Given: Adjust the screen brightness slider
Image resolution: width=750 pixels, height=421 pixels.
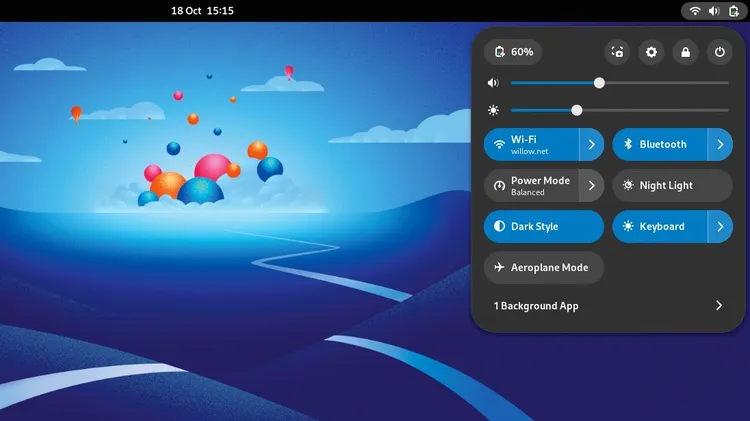Looking at the screenshot, I should click(619, 111).
